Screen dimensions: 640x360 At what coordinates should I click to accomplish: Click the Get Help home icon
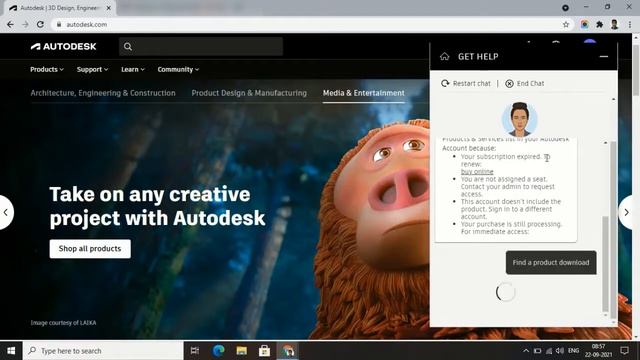click(444, 57)
